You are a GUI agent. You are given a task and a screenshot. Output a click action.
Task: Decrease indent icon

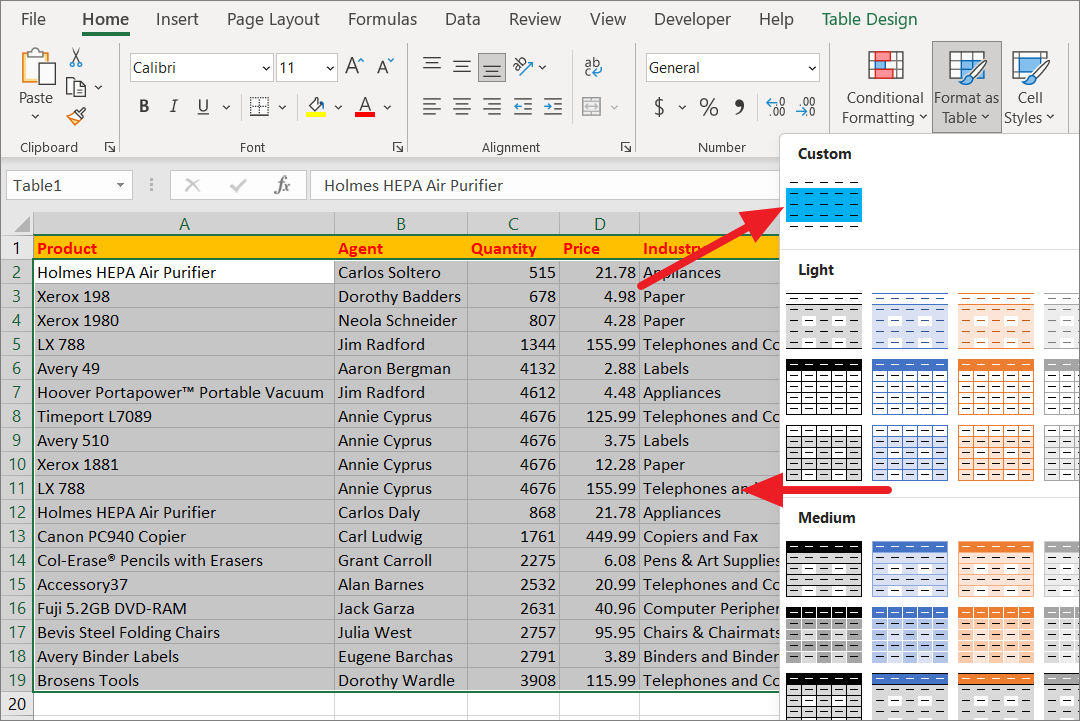523,107
